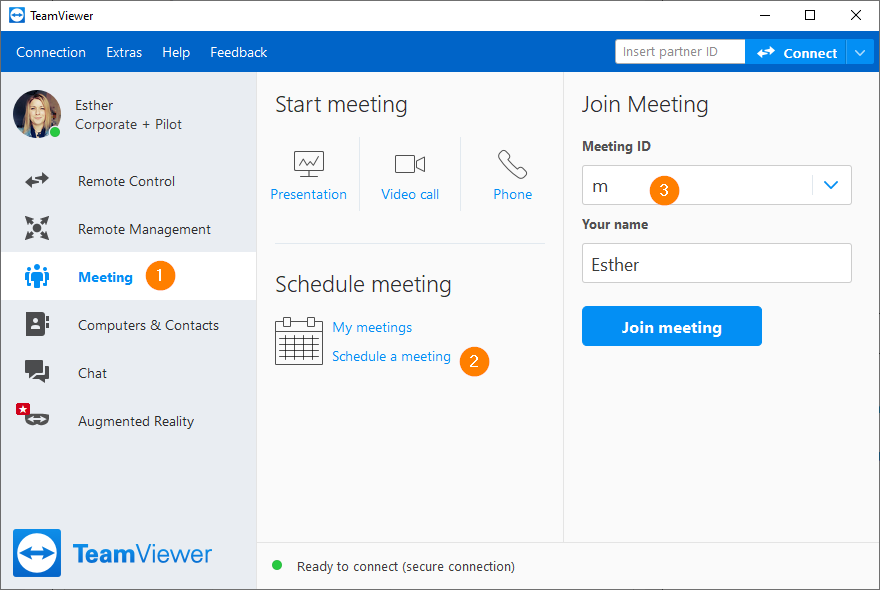
Task: Click the TeamViewer title bar app icon
Action: point(17,15)
